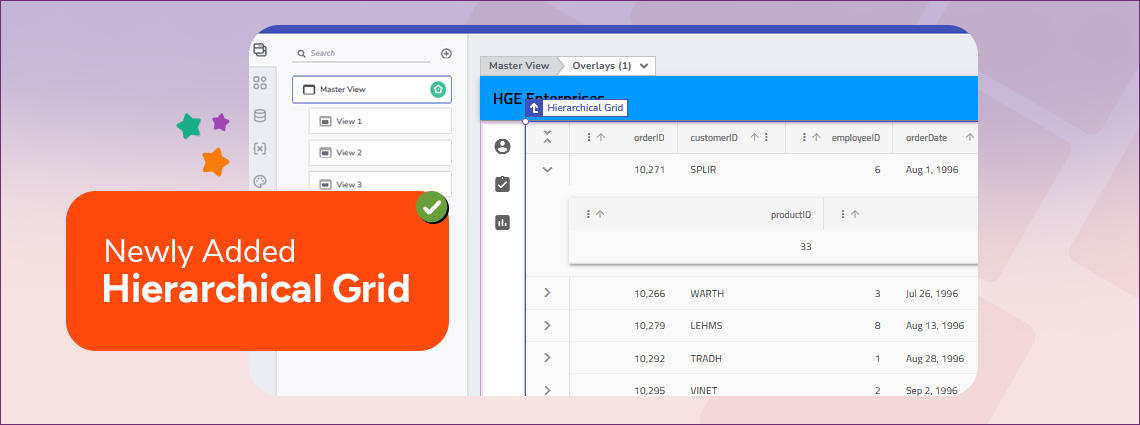Expand the 10,292 TRADH row
Screen dimensions: 1140x425
(547, 357)
